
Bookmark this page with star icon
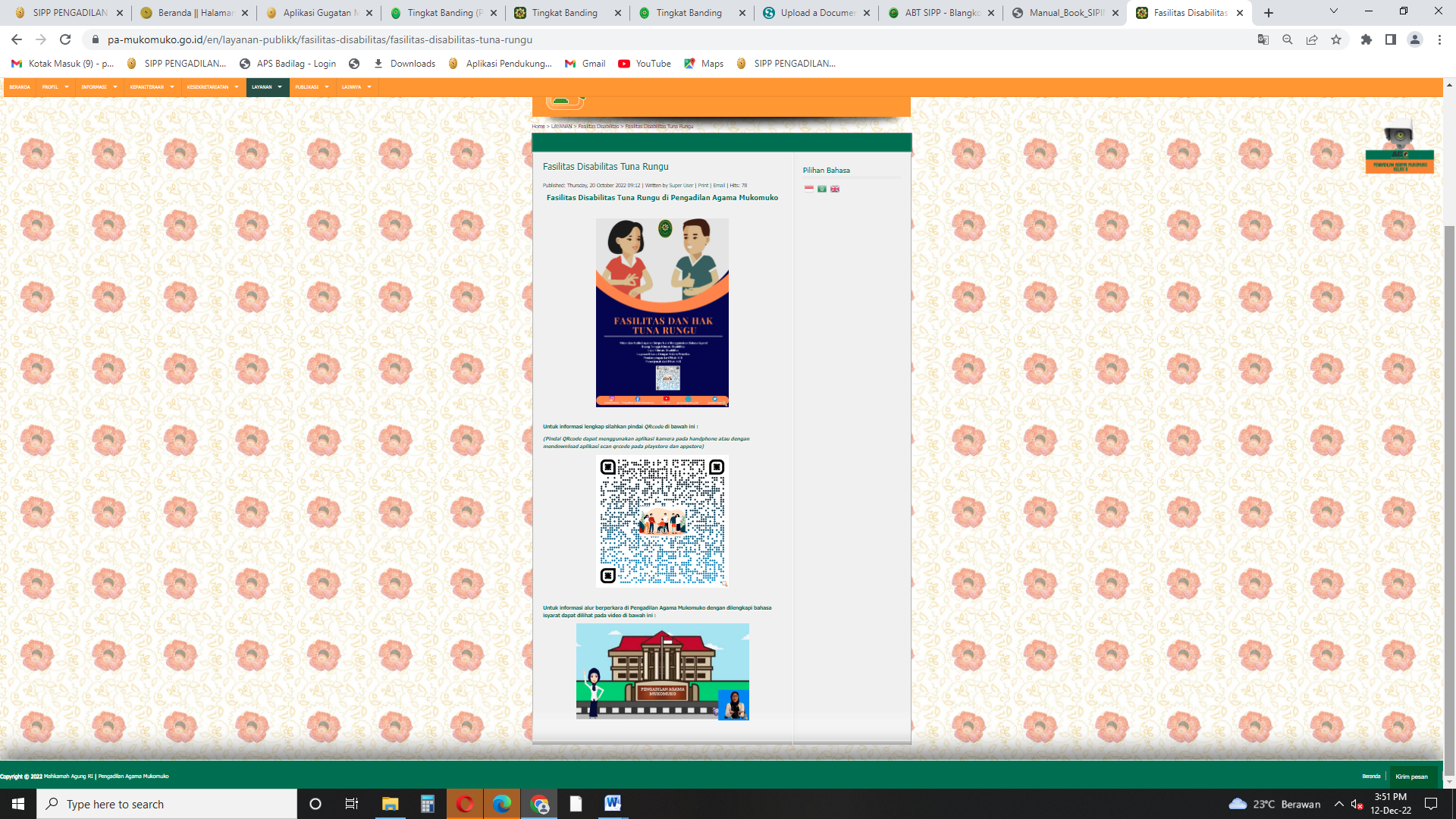point(1336,39)
